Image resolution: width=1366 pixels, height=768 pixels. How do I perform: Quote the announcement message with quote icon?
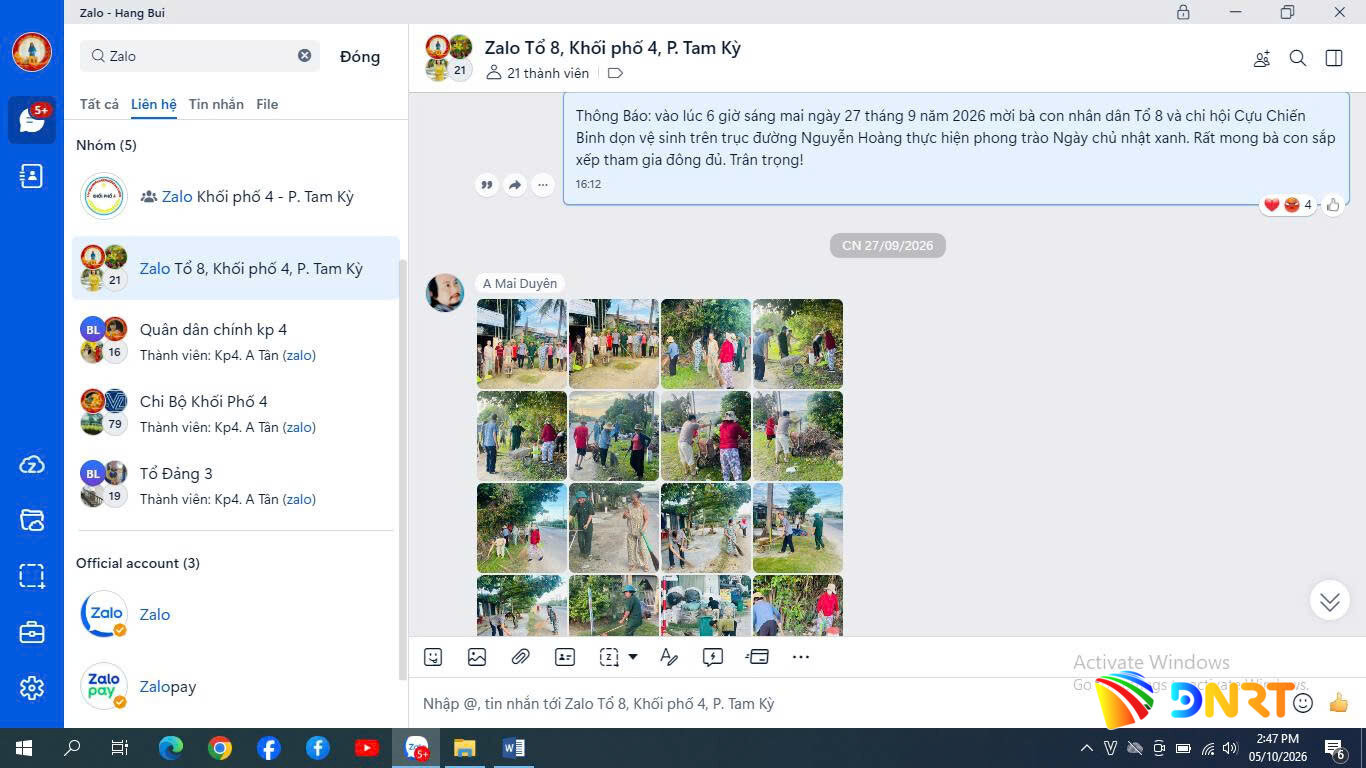[x=487, y=185]
